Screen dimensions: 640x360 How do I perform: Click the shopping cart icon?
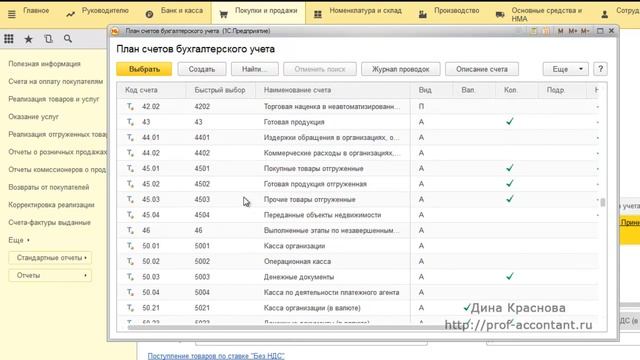coord(223,14)
